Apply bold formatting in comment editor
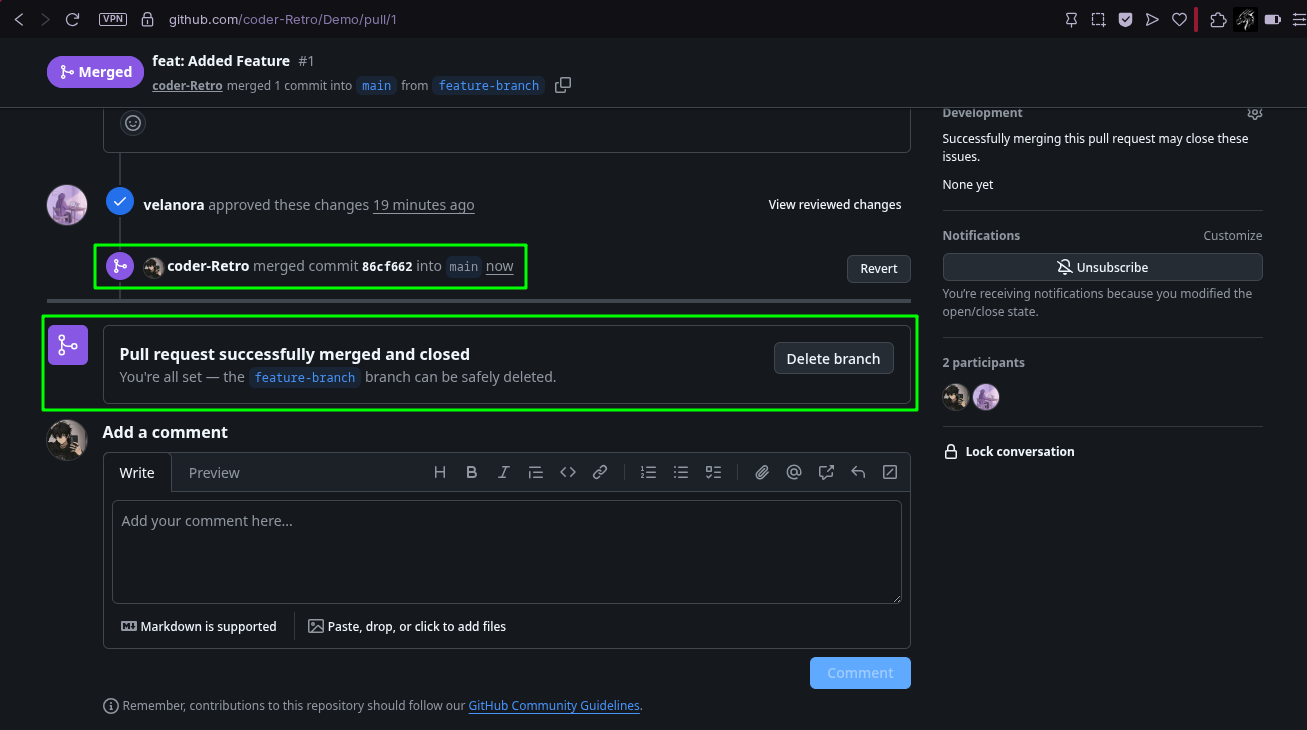The image size is (1307, 730). coord(471,473)
